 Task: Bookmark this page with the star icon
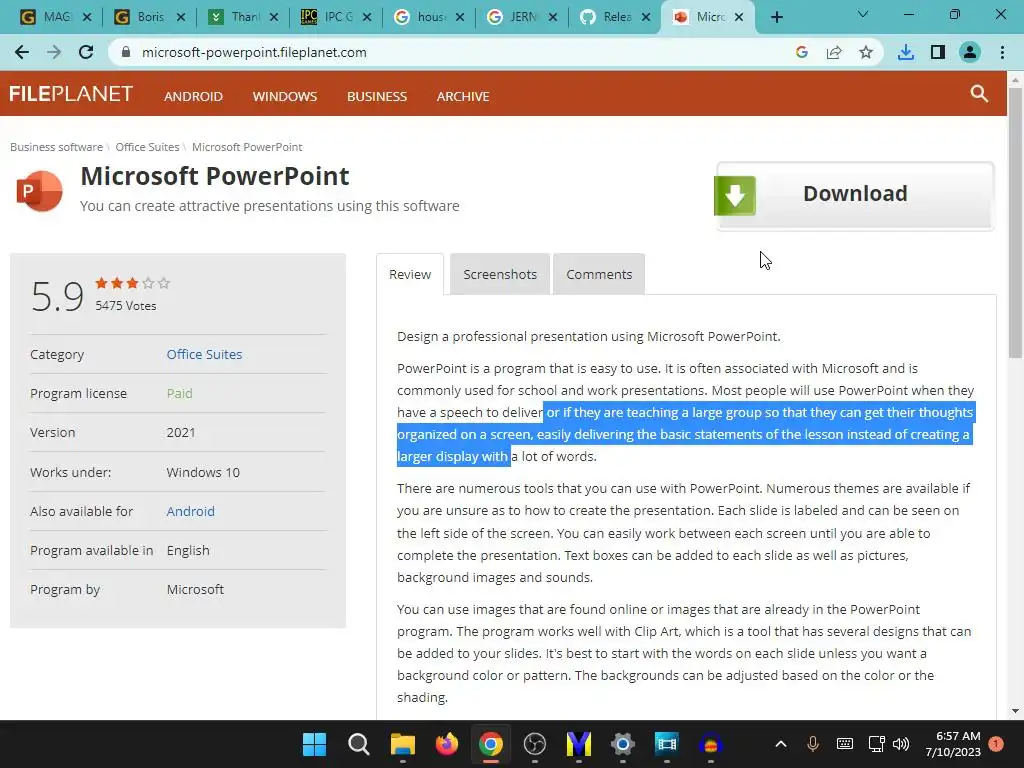tap(866, 52)
